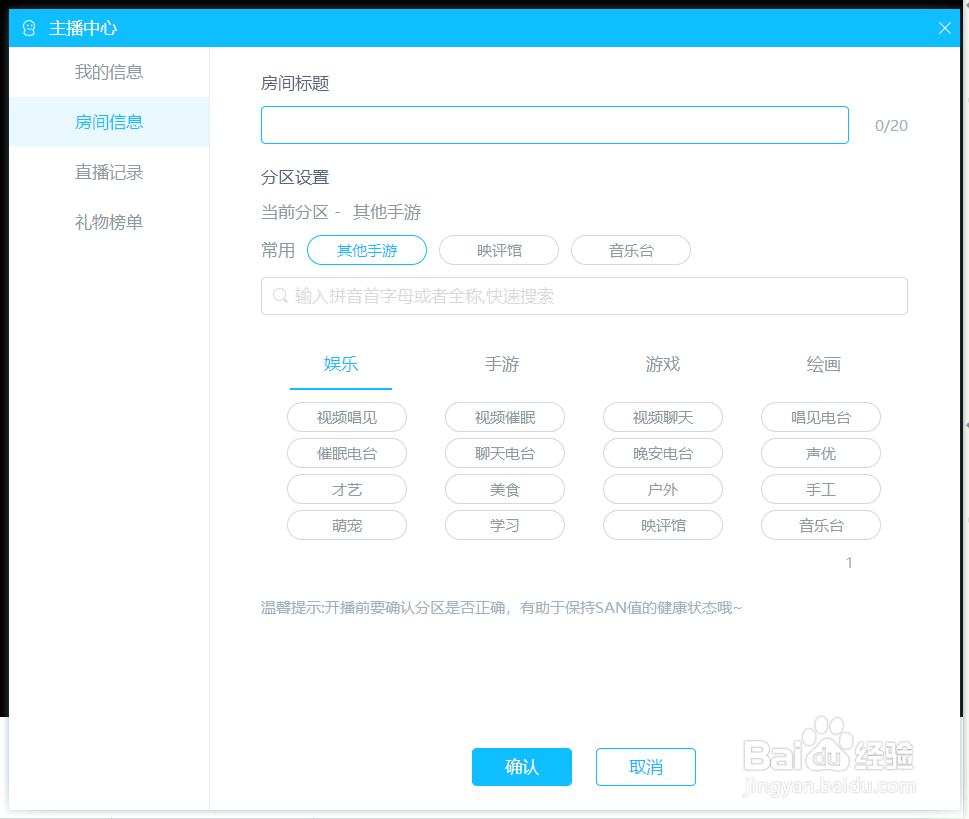Select the 直播记录 sidebar entry
Viewport: 969px width, 819px height.
[x=108, y=171]
